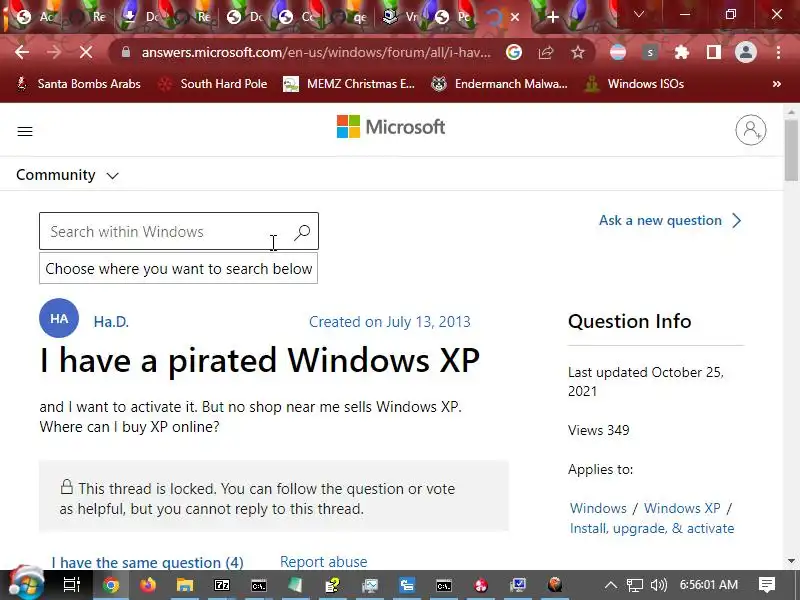Open the tab search dropdown arrow

(x=638, y=15)
